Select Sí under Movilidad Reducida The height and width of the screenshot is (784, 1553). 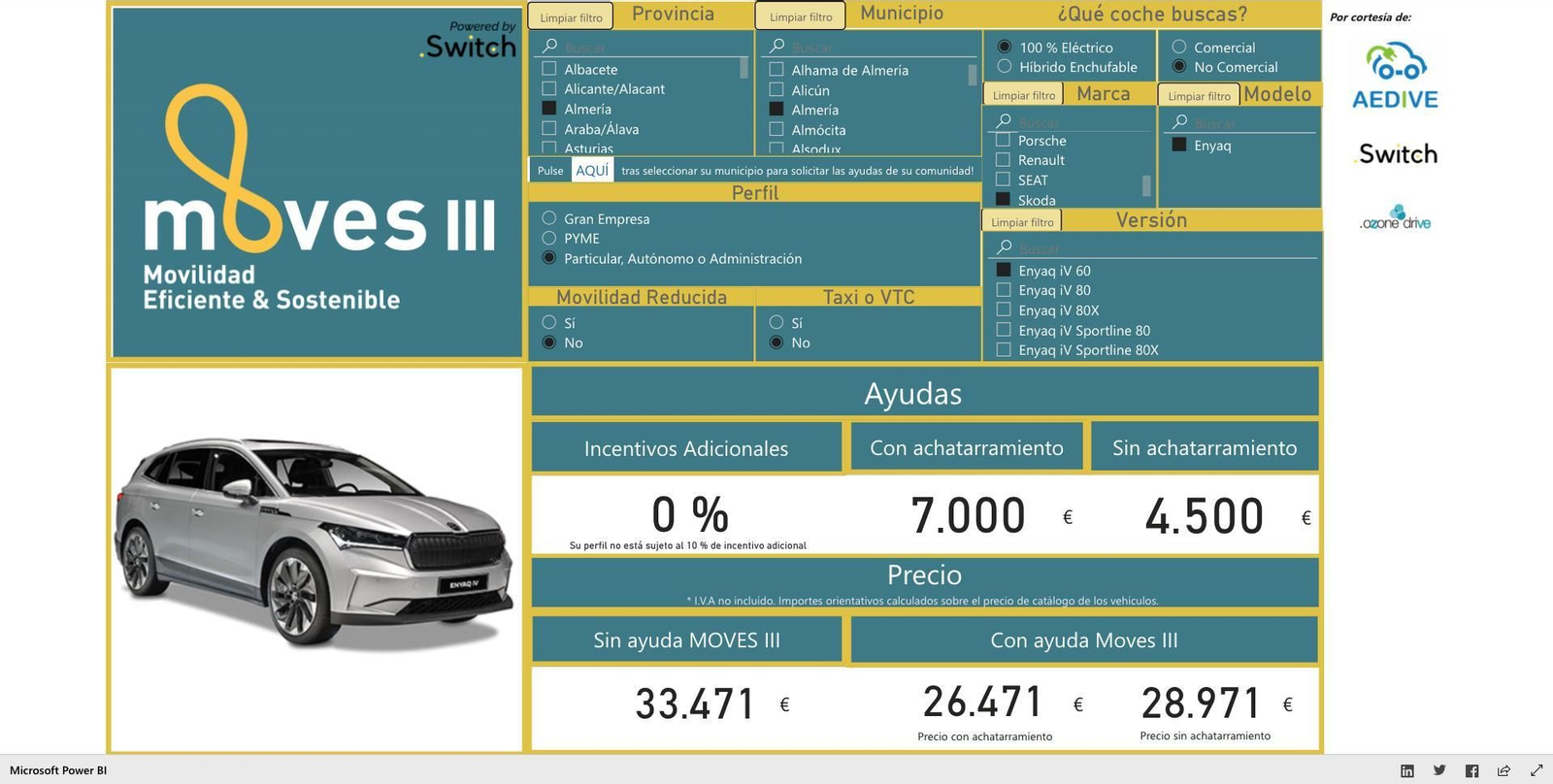pyautogui.click(x=549, y=322)
